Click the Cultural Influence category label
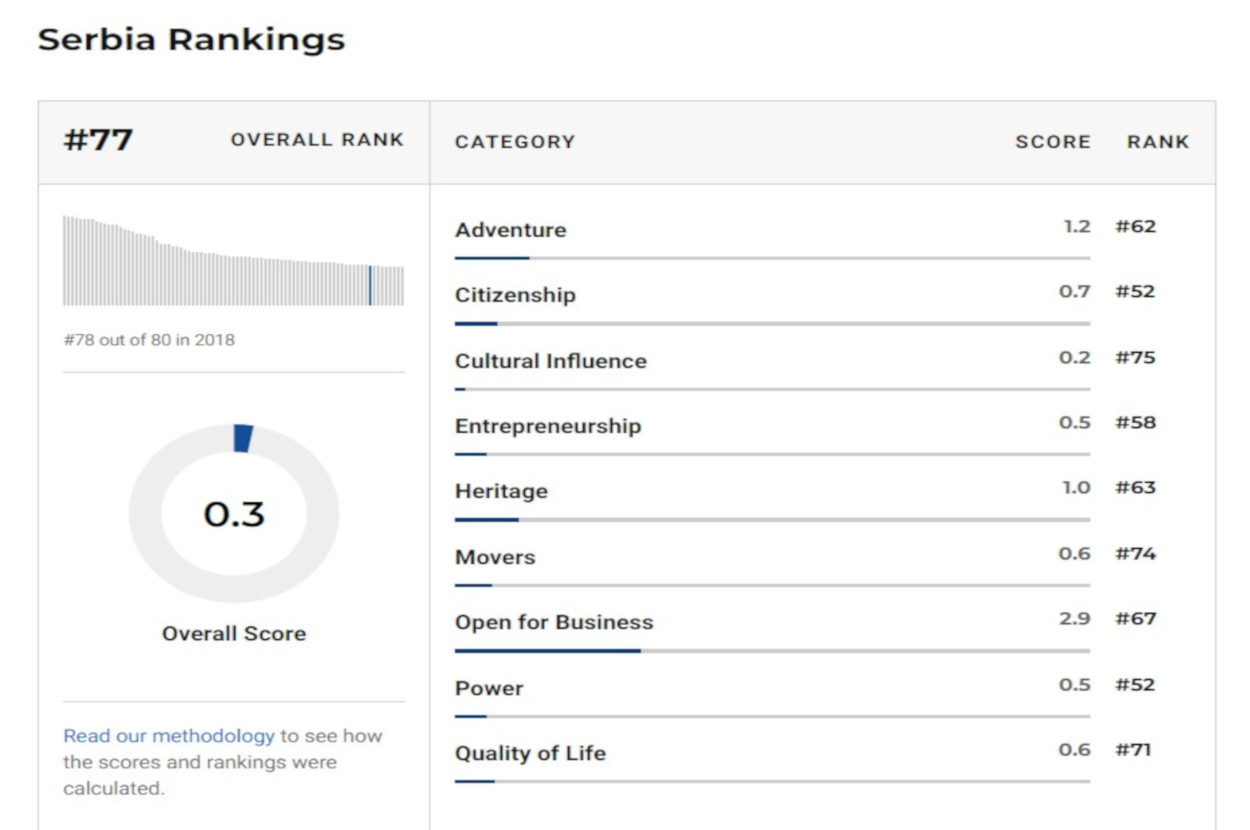 pos(550,361)
